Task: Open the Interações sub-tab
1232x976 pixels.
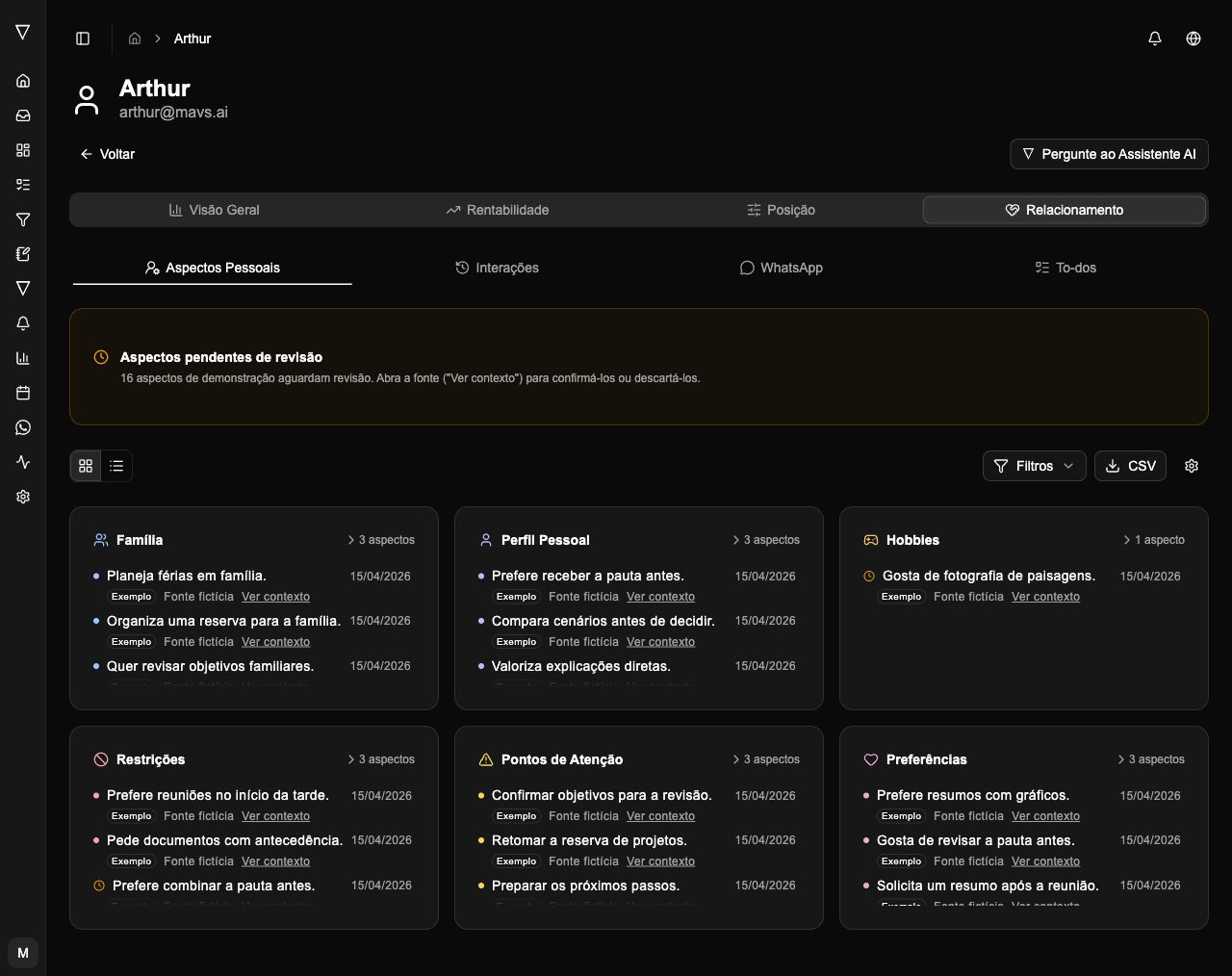Action: pos(497,268)
